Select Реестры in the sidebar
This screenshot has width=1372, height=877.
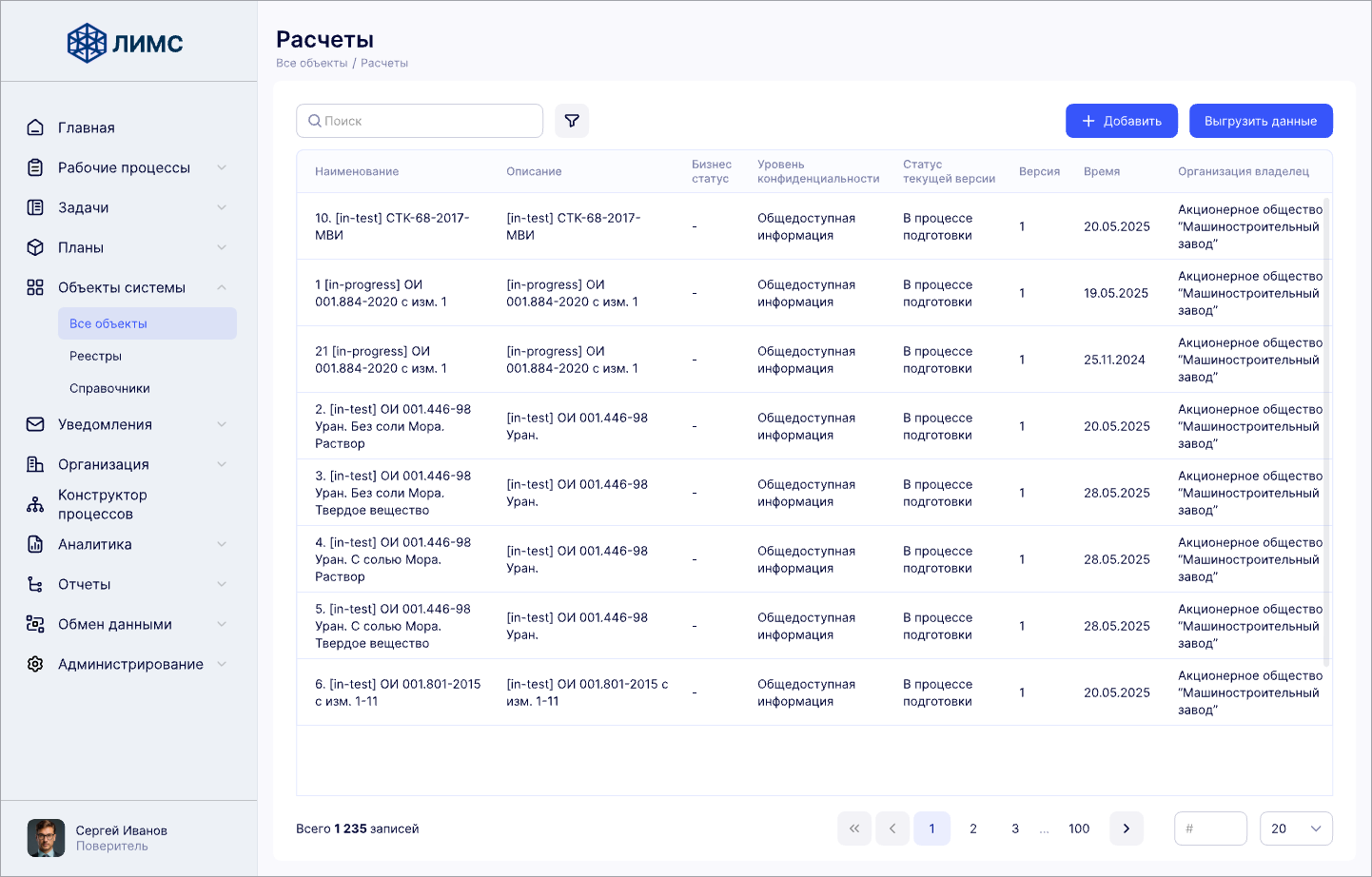coord(95,356)
